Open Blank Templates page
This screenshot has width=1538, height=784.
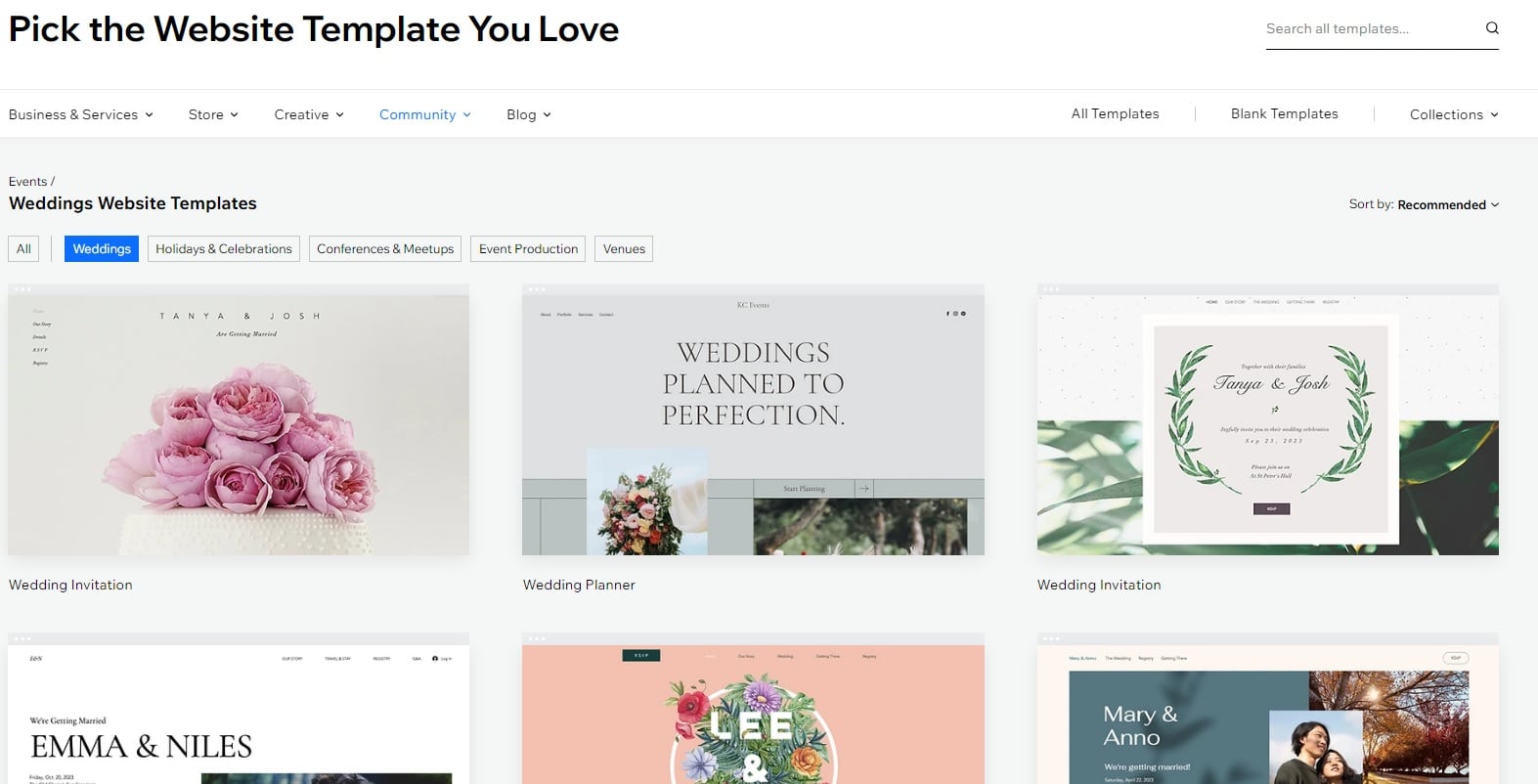[x=1284, y=113]
